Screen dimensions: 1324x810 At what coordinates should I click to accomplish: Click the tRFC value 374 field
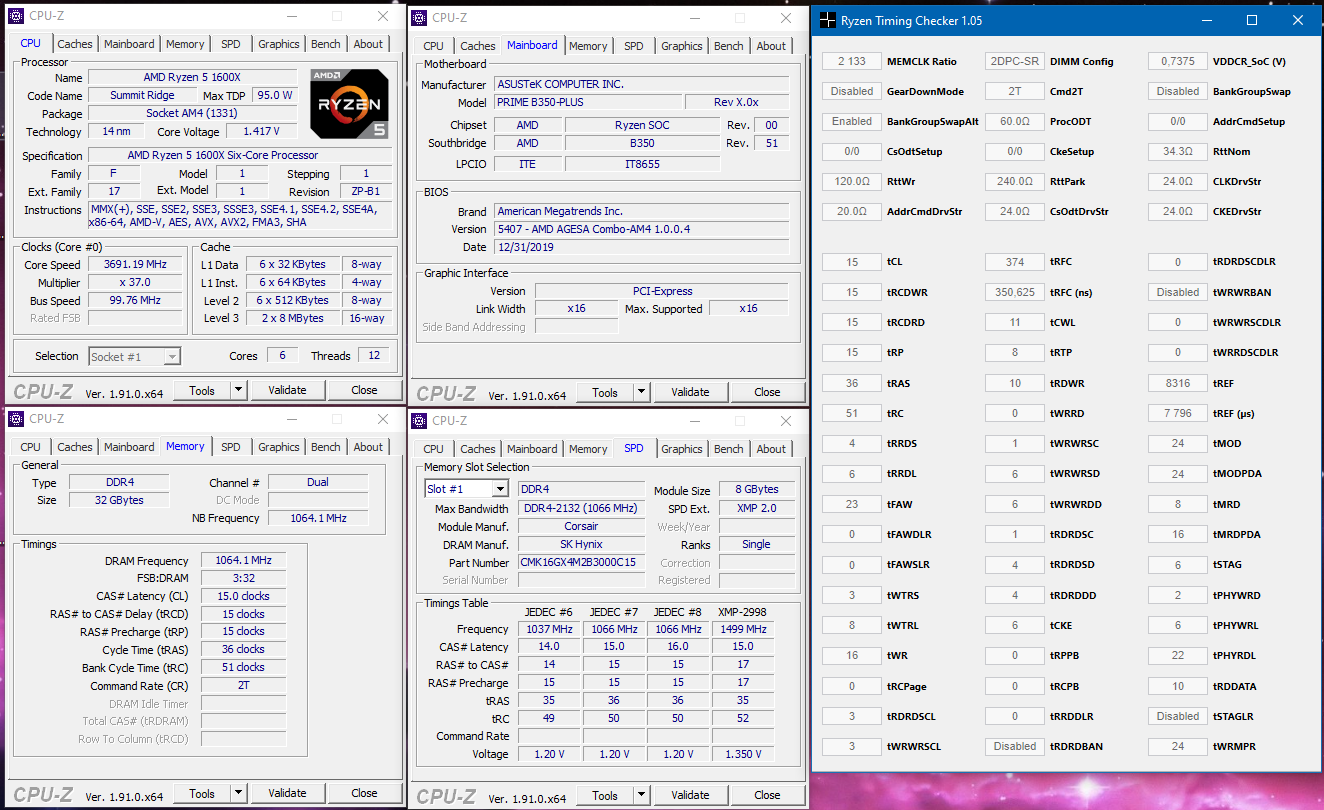click(x=1015, y=262)
